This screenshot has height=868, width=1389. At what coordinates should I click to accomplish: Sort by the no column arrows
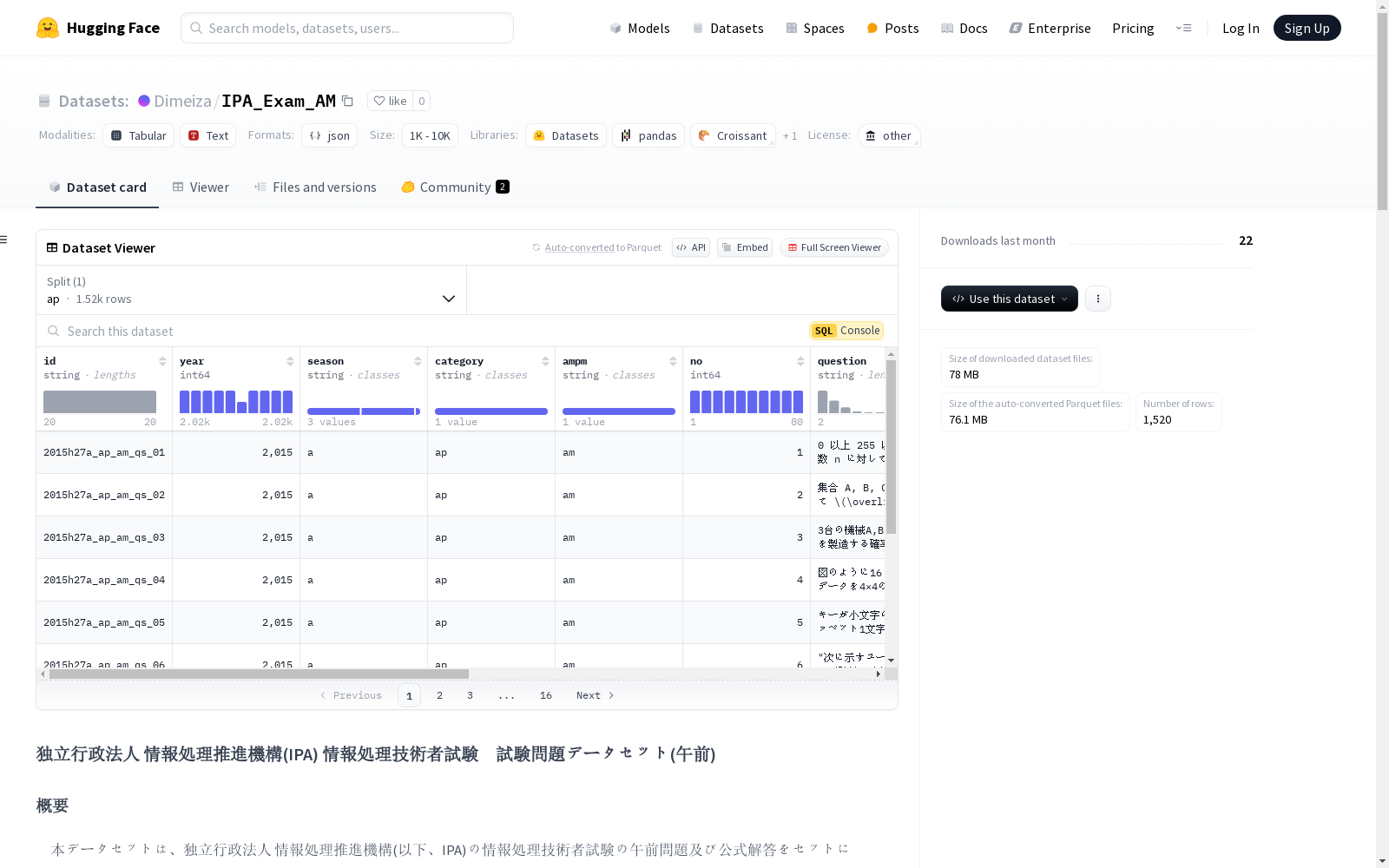click(x=800, y=361)
